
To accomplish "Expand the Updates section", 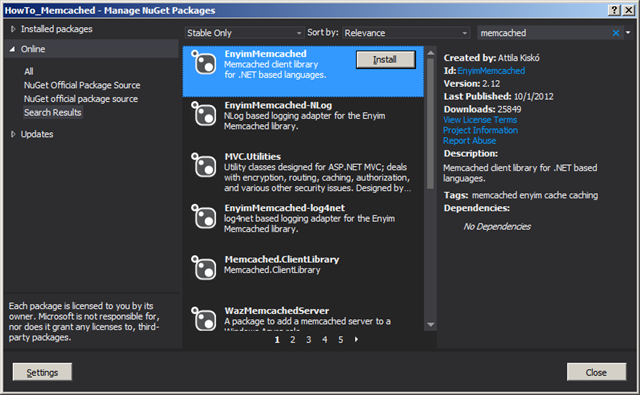I will [13, 134].
